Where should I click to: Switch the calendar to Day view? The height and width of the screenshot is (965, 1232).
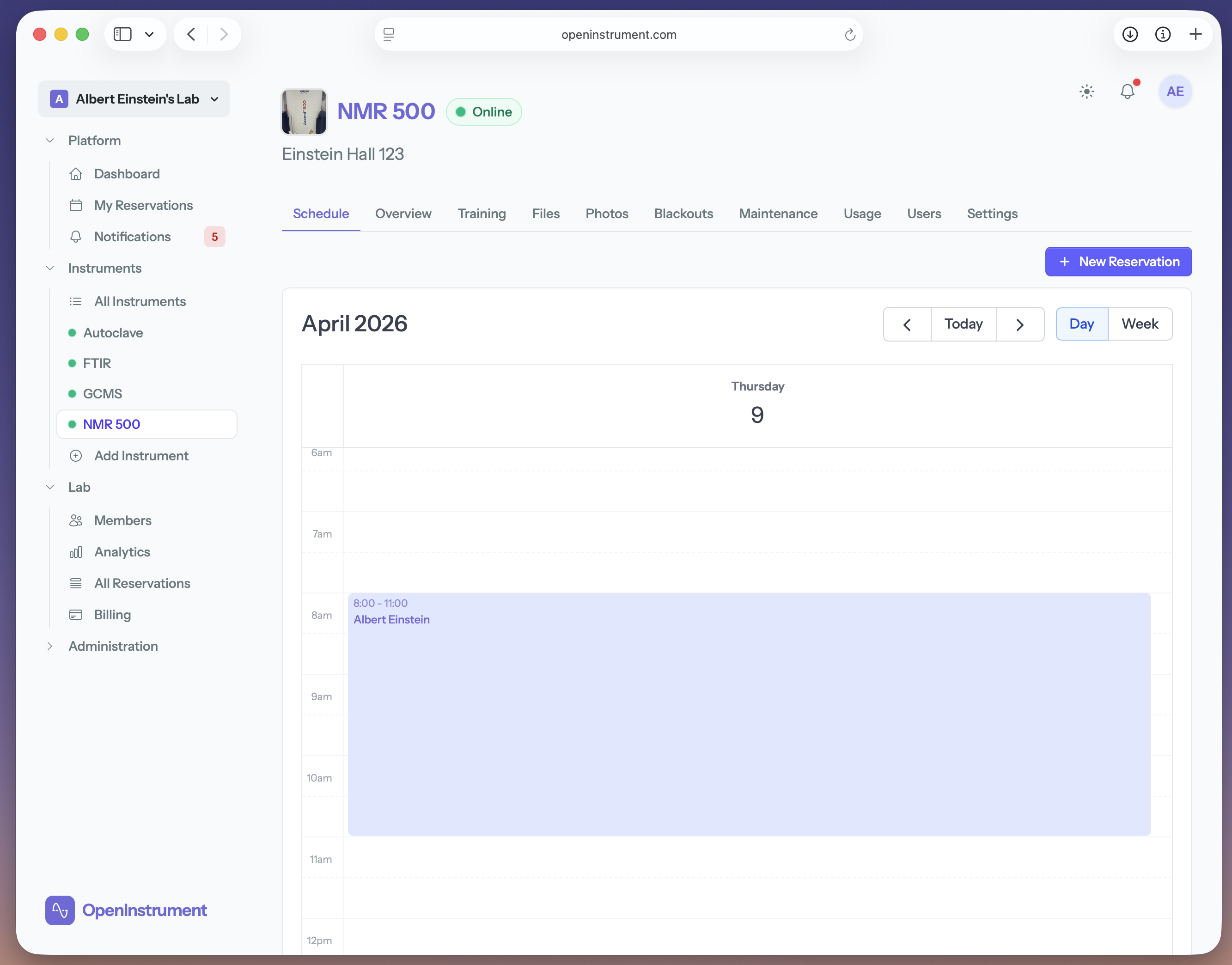(x=1081, y=324)
